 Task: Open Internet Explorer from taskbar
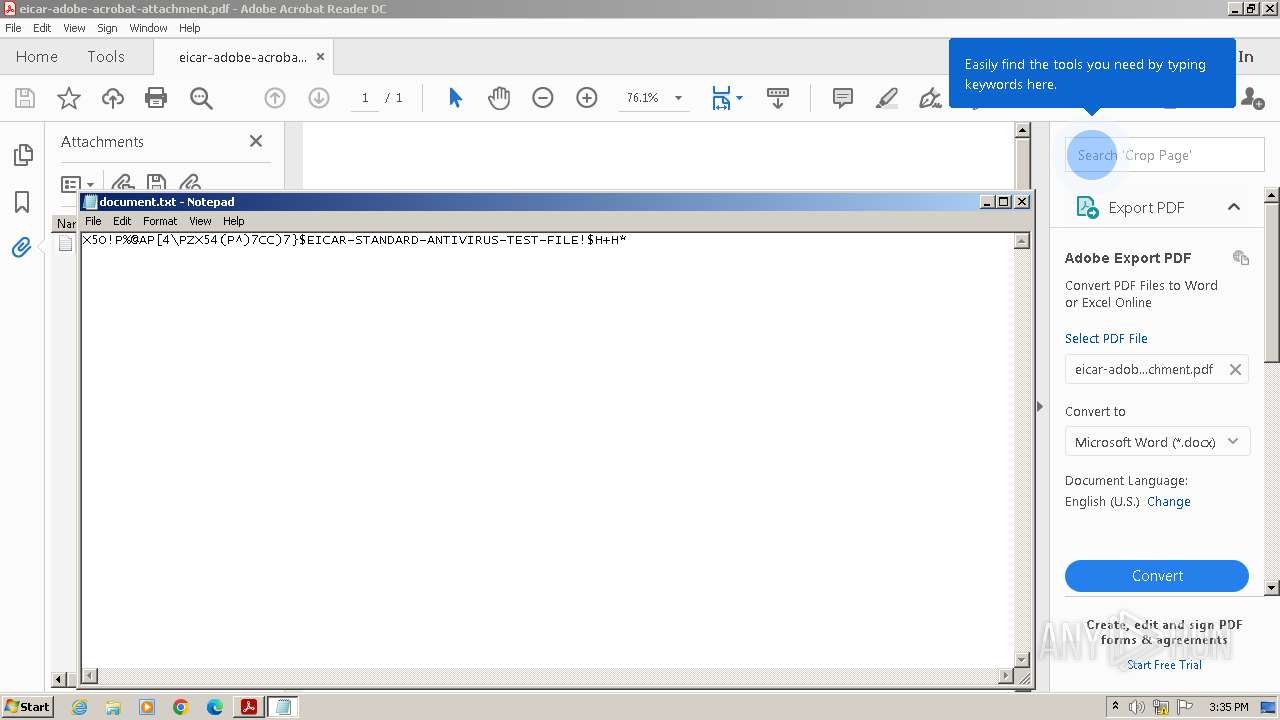79,707
